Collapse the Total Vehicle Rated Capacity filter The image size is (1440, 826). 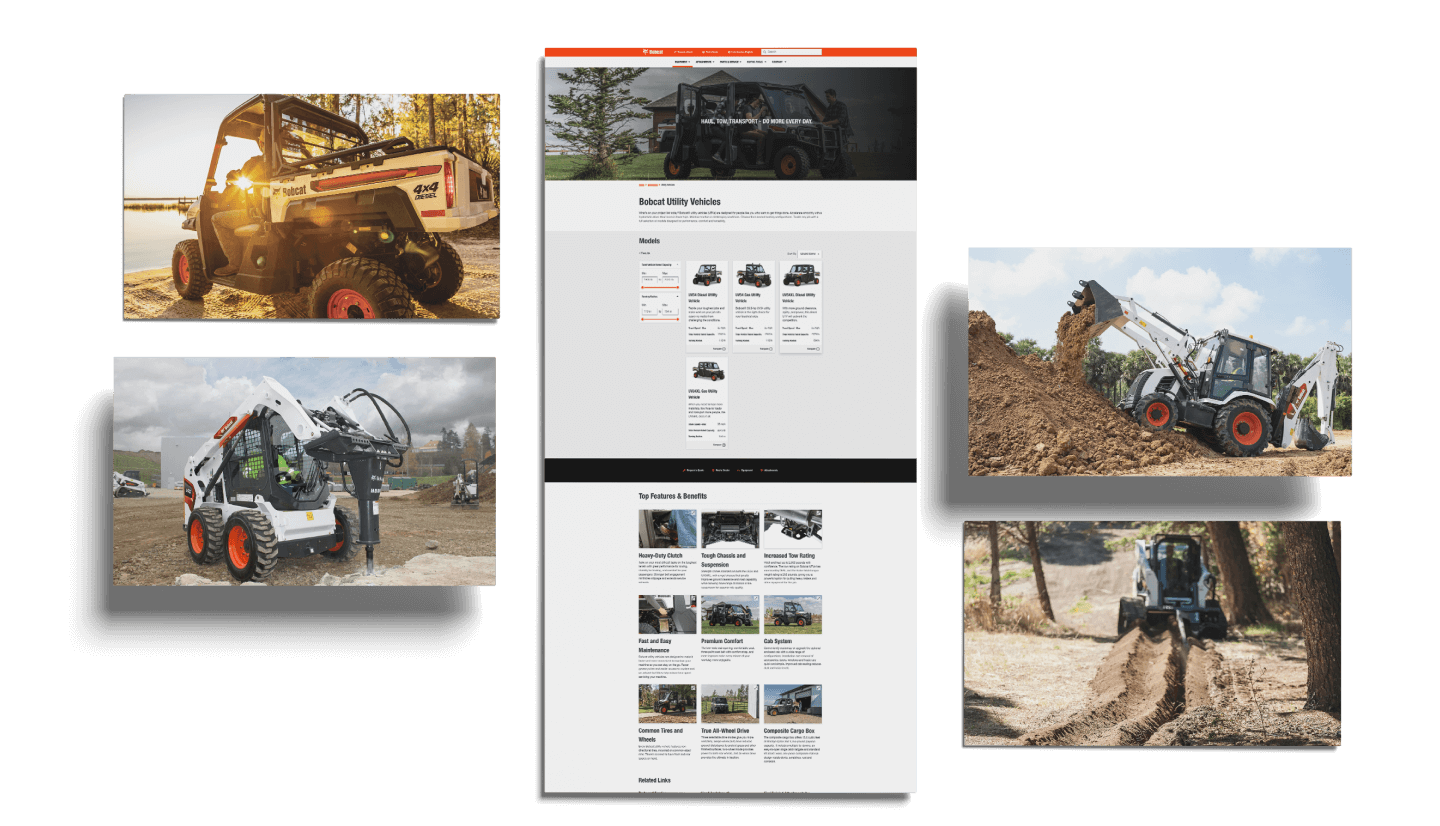pos(678,265)
